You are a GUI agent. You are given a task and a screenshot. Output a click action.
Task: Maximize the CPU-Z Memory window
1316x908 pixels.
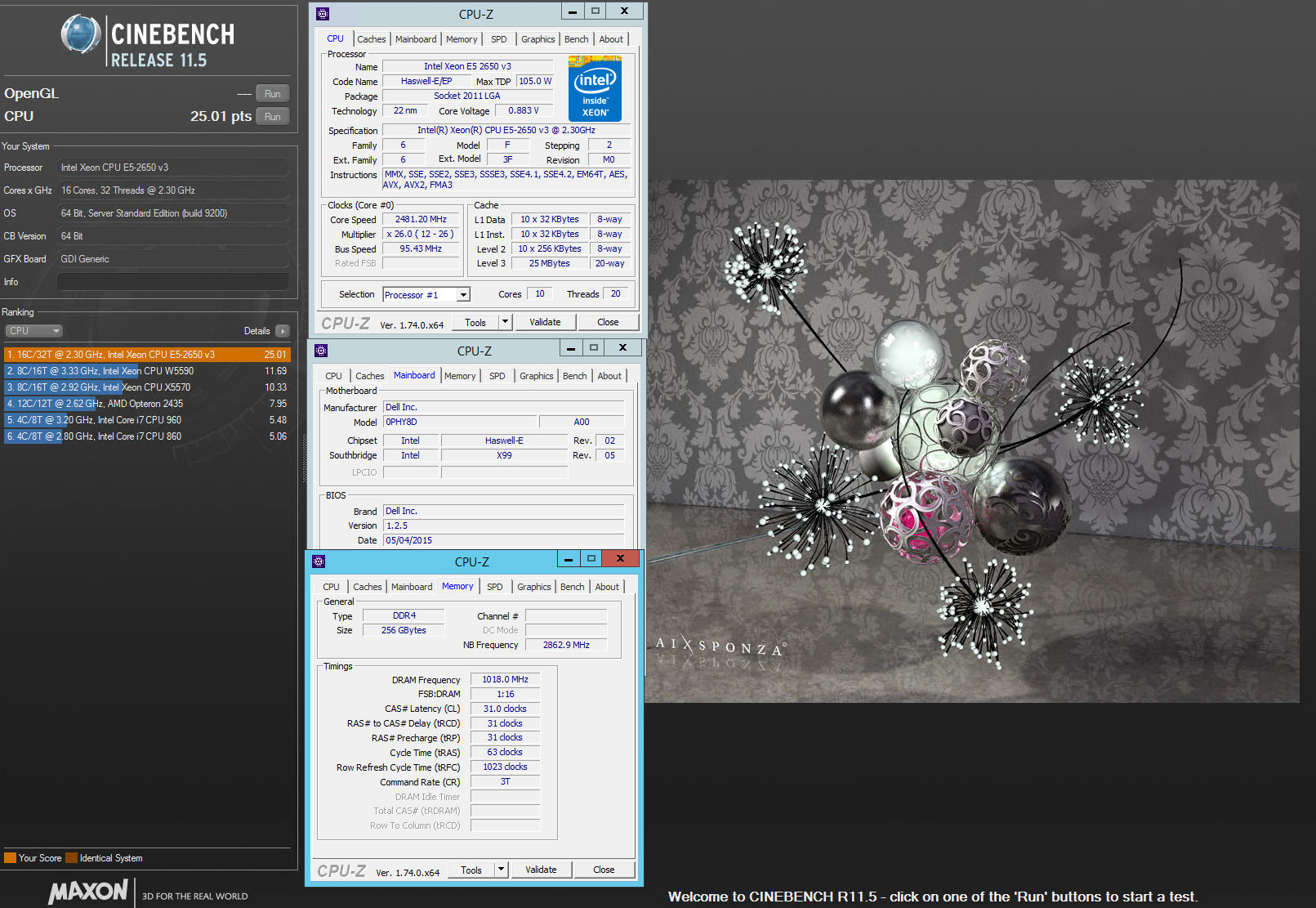click(591, 559)
